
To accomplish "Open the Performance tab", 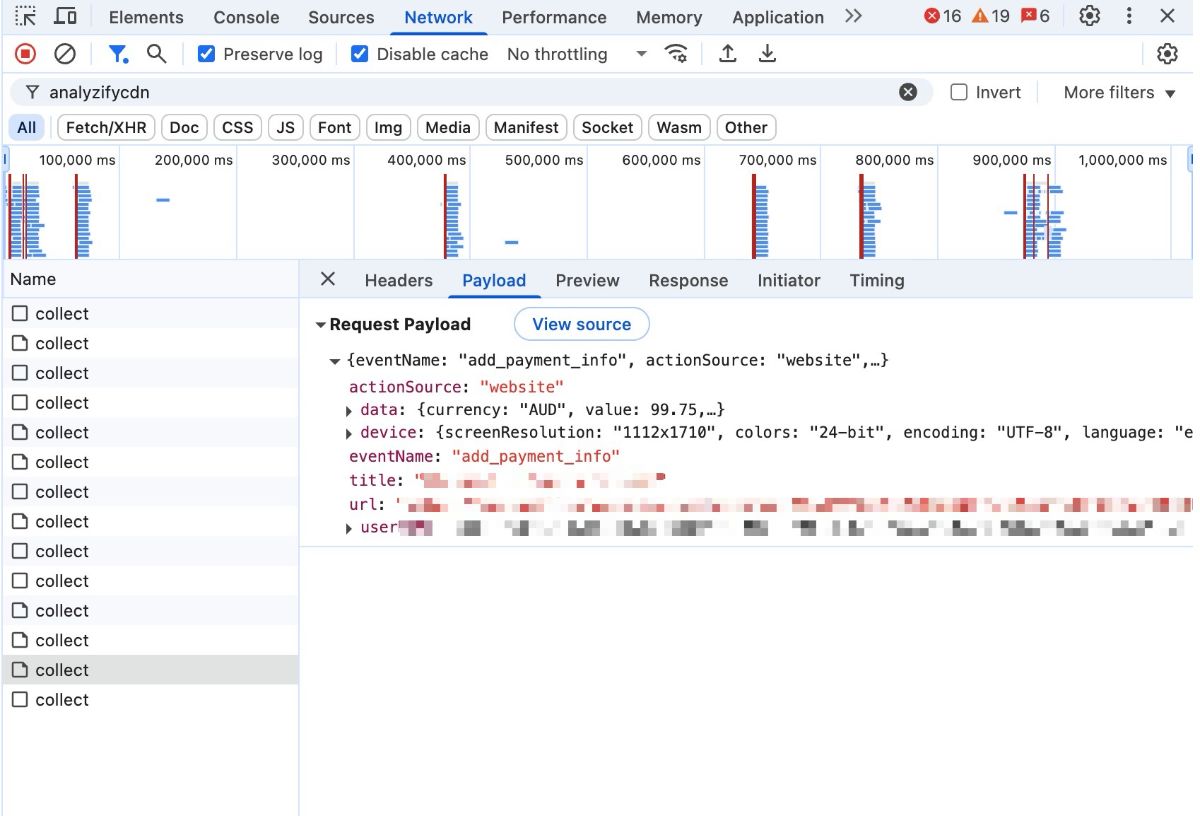I will coord(554,17).
